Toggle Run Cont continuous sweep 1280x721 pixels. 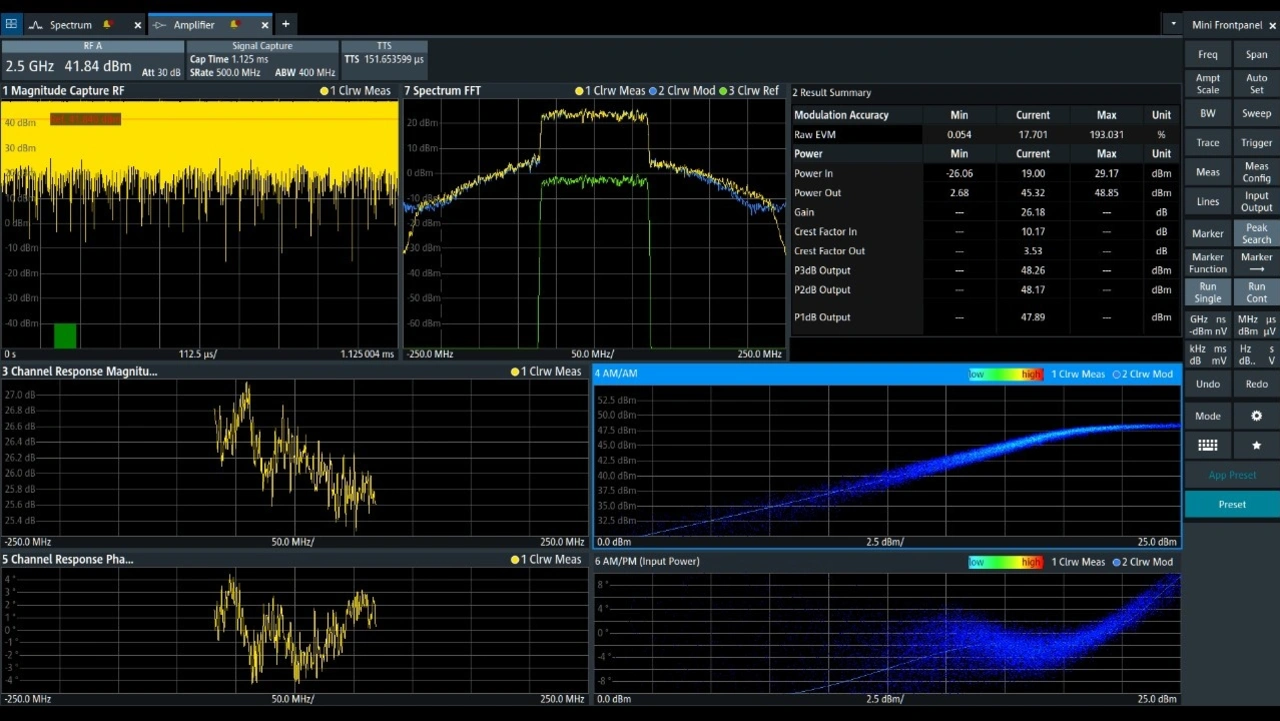[1256, 292]
